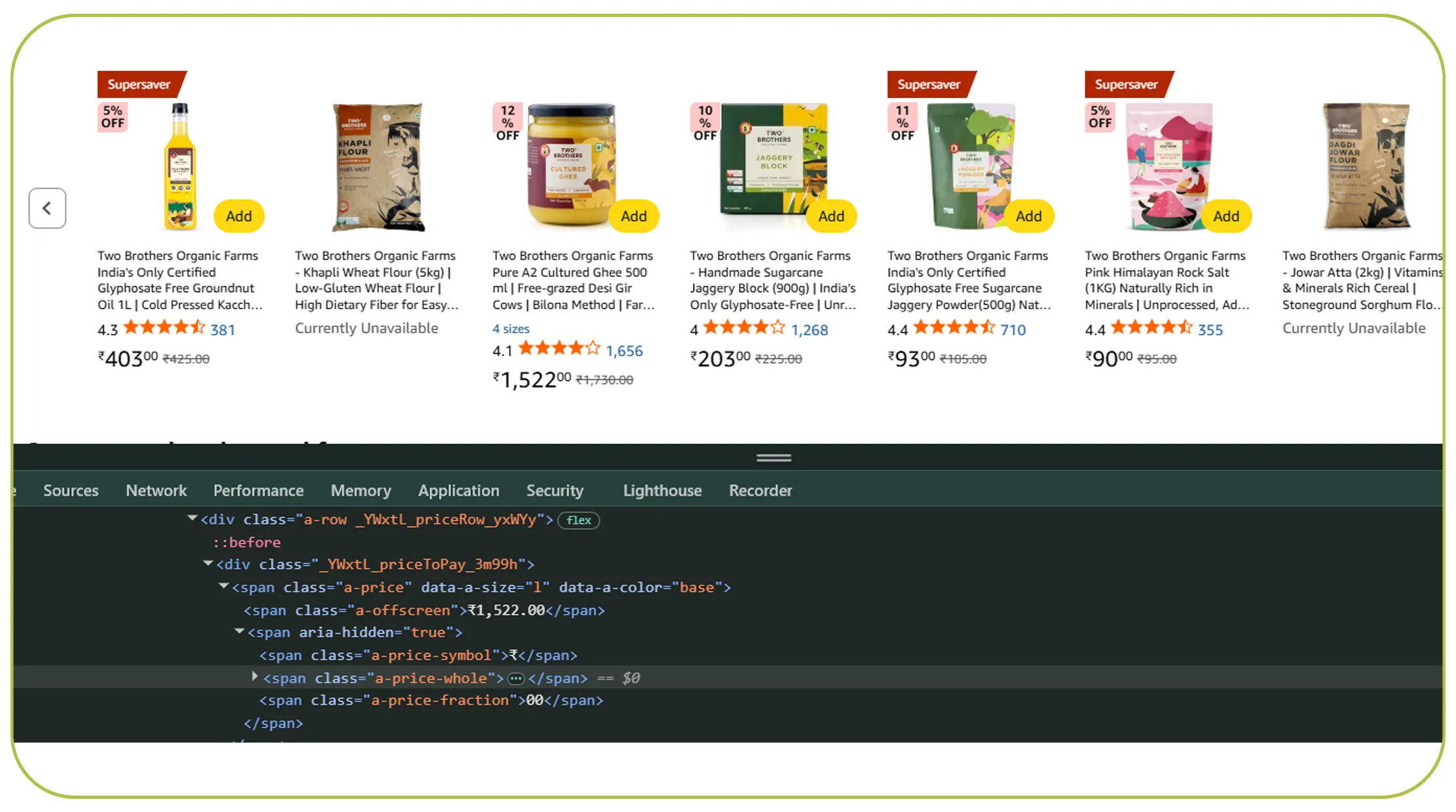Click ₹203 price of Jaggery Block

720,358
